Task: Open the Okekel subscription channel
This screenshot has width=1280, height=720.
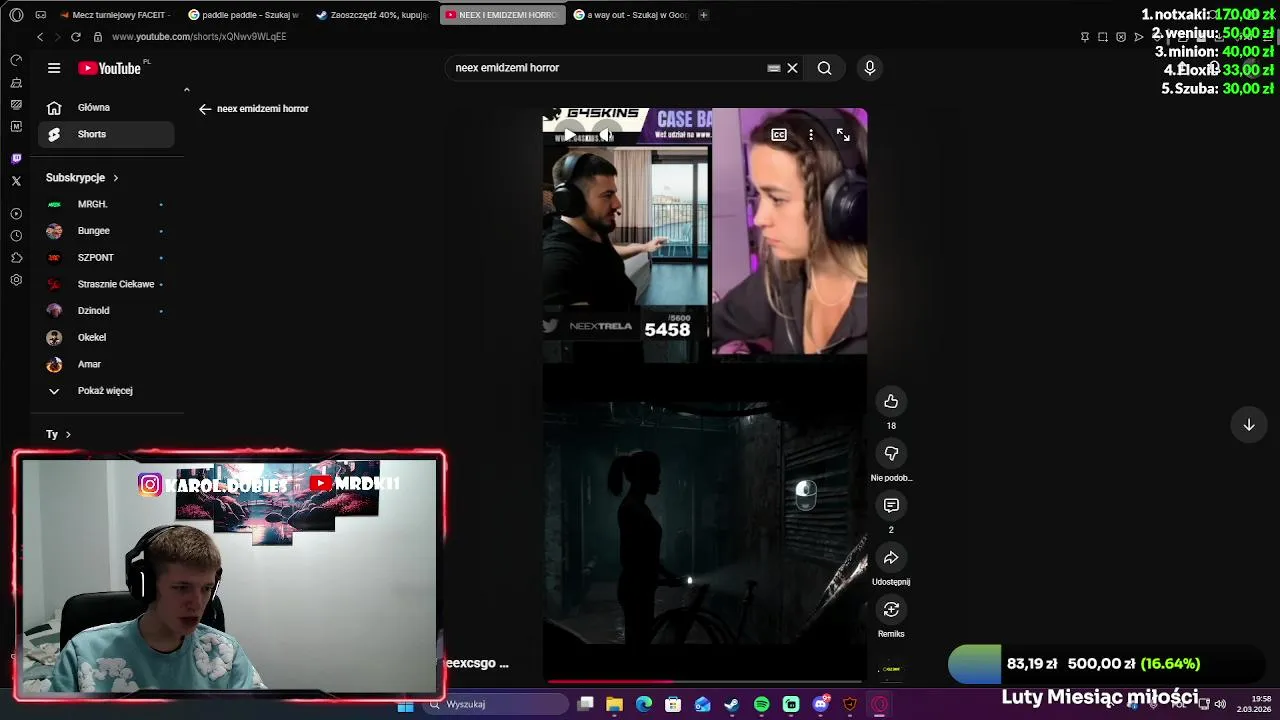Action: tap(106, 337)
